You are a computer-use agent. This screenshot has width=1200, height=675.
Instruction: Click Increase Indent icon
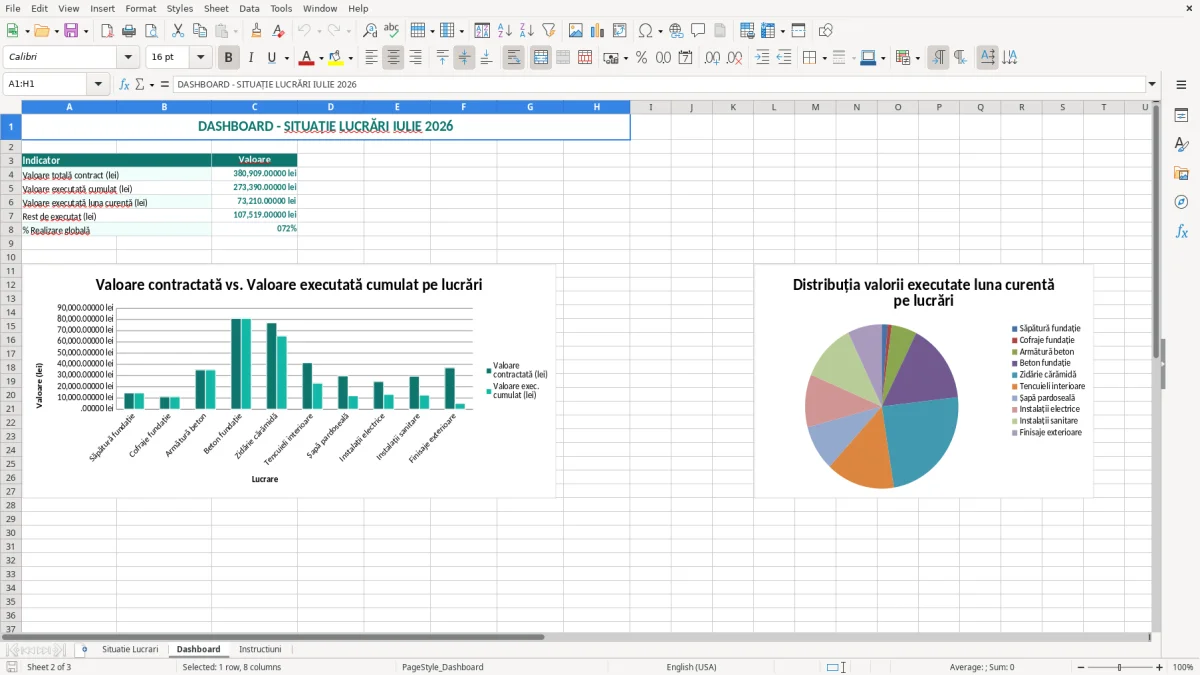pos(762,58)
